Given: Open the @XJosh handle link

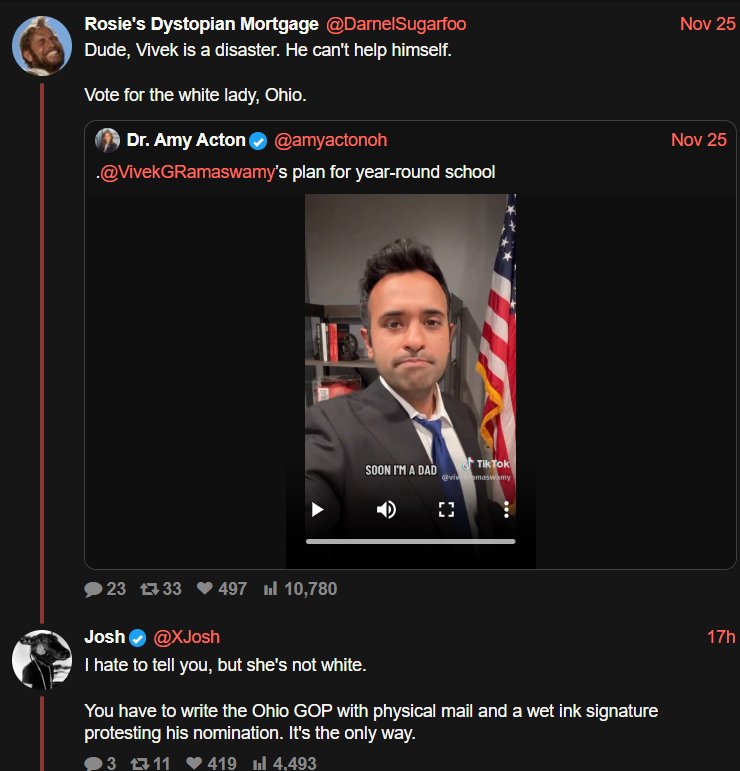Looking at the screenshot, I should pyautogui.click(x=186, y=637).
